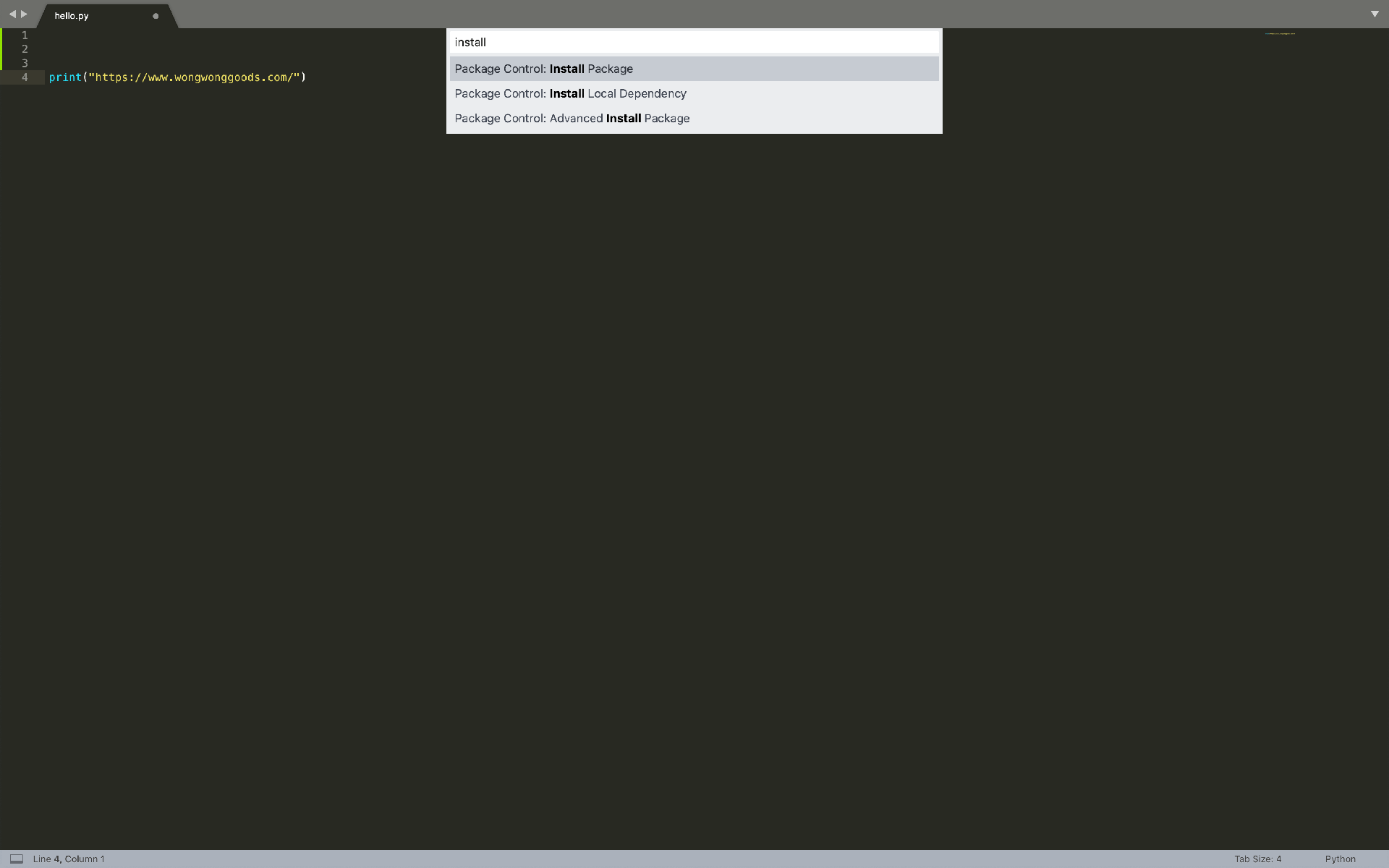The height and width of the screenshot is (868, 1389).
Task: Open the Tab Size: 4 menu
Action: click(x=1257, y=859)
